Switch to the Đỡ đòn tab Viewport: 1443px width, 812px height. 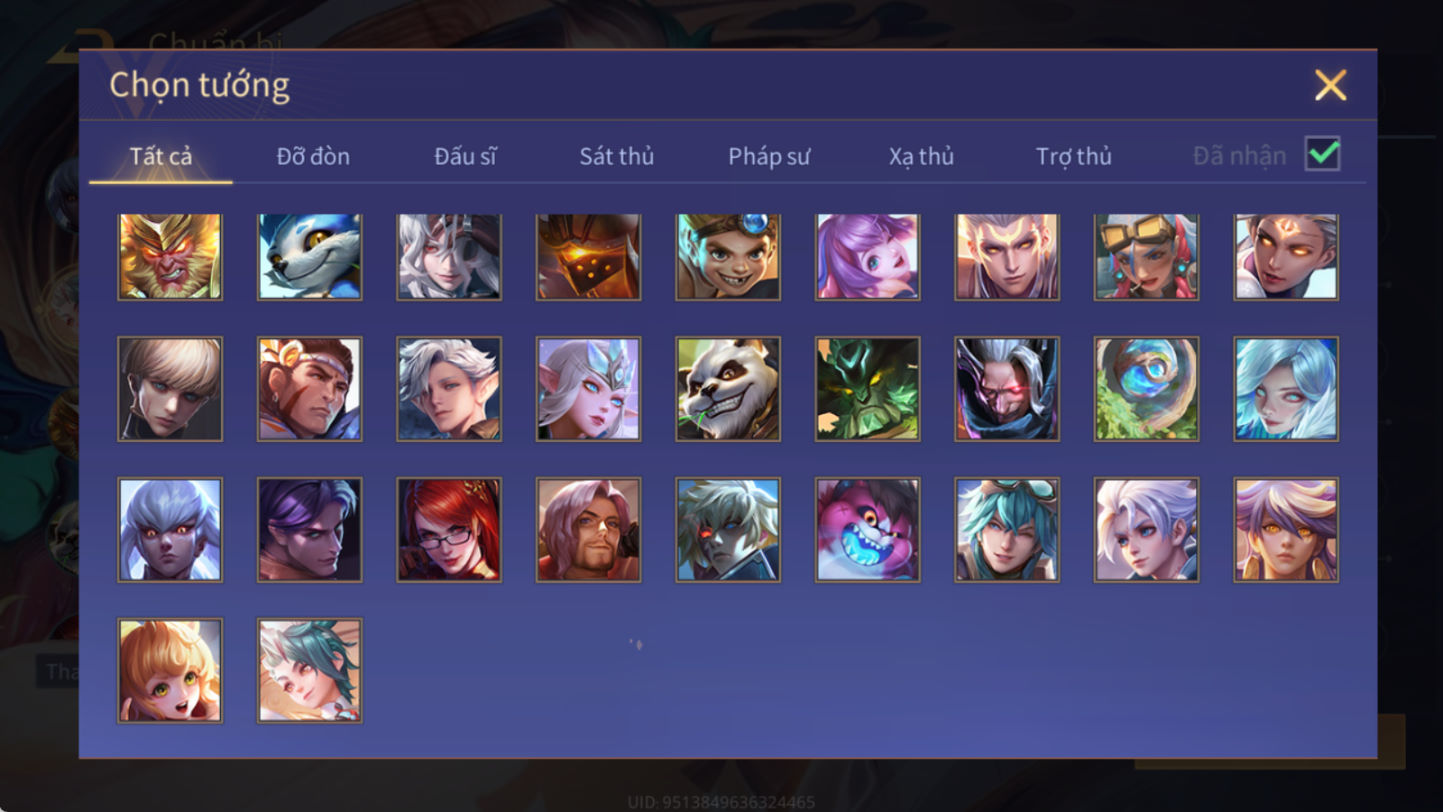[x=313, y=156]
